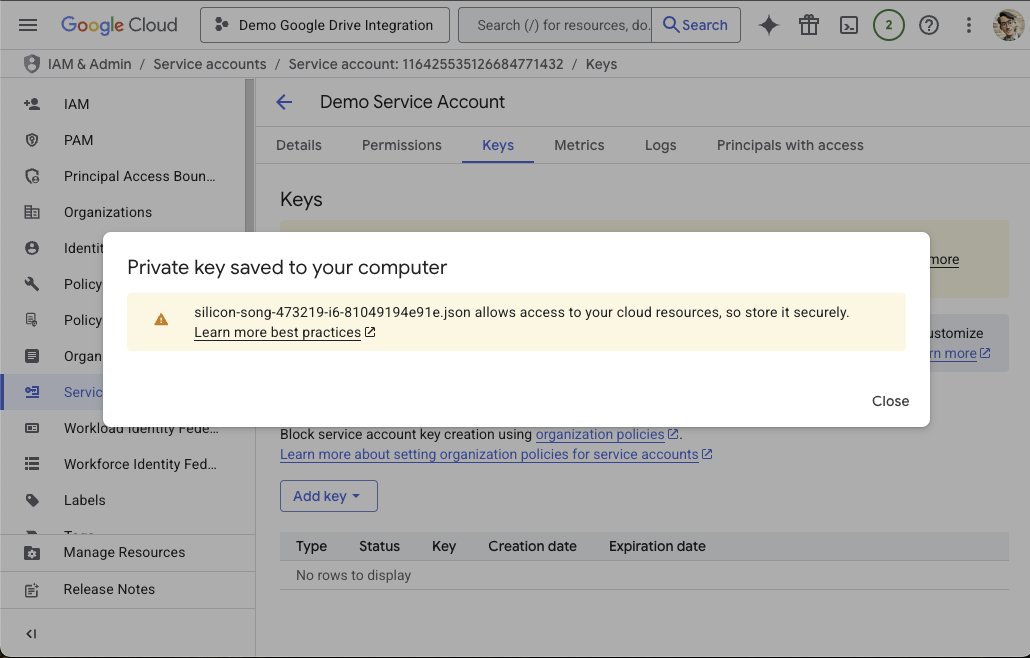This screenshot has width=1030, height=658.
Task: Click the 'No rows to display' text
Action: coord(353,575)
